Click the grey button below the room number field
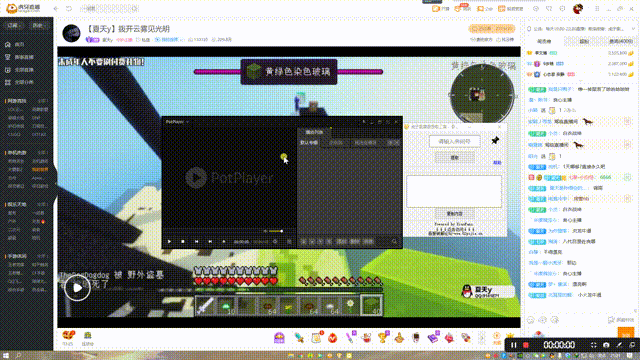Screen dimensions: 640x360 click(x=455, y=158)
